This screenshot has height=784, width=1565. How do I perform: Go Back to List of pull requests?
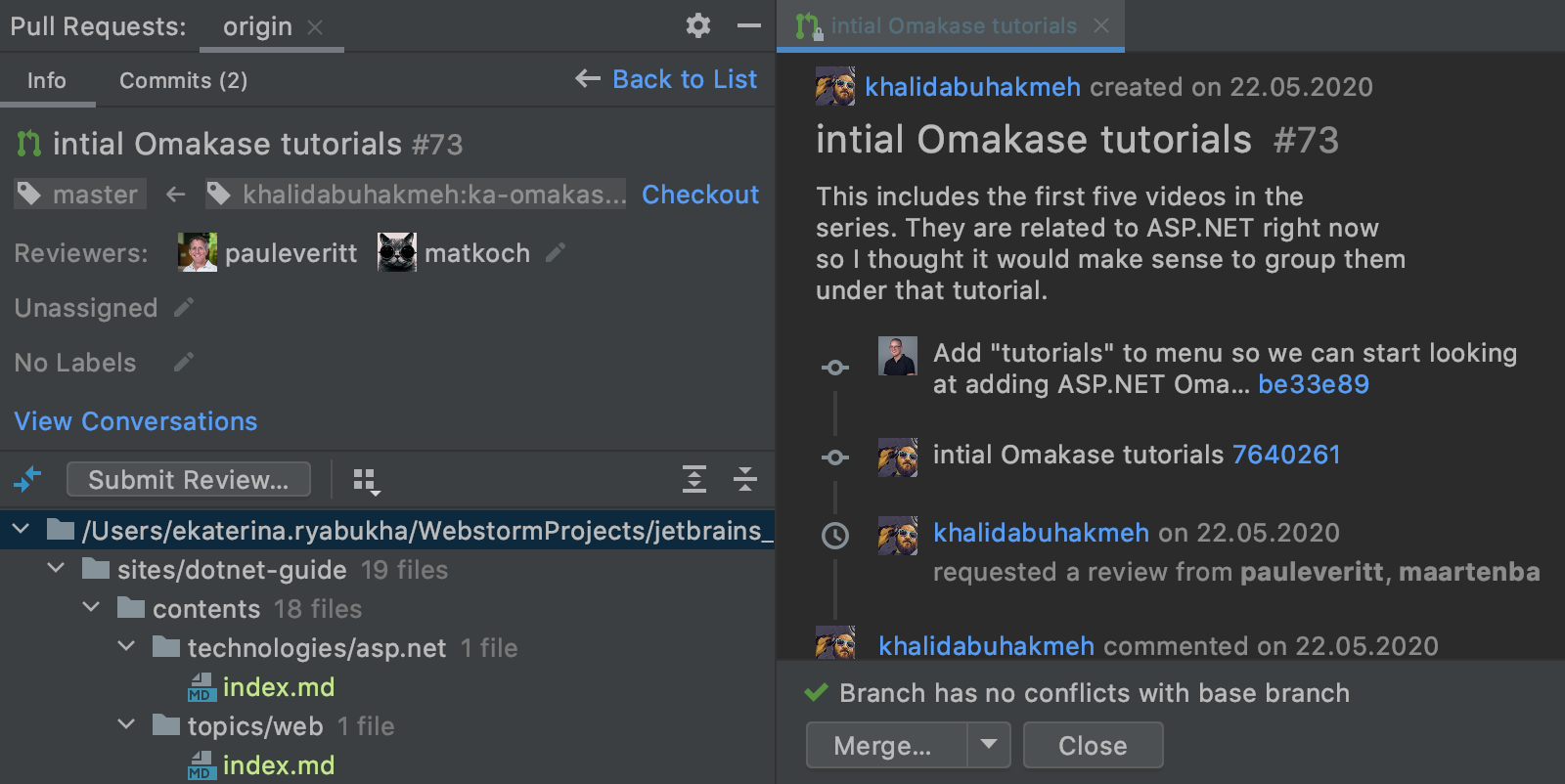click(667, 79)
